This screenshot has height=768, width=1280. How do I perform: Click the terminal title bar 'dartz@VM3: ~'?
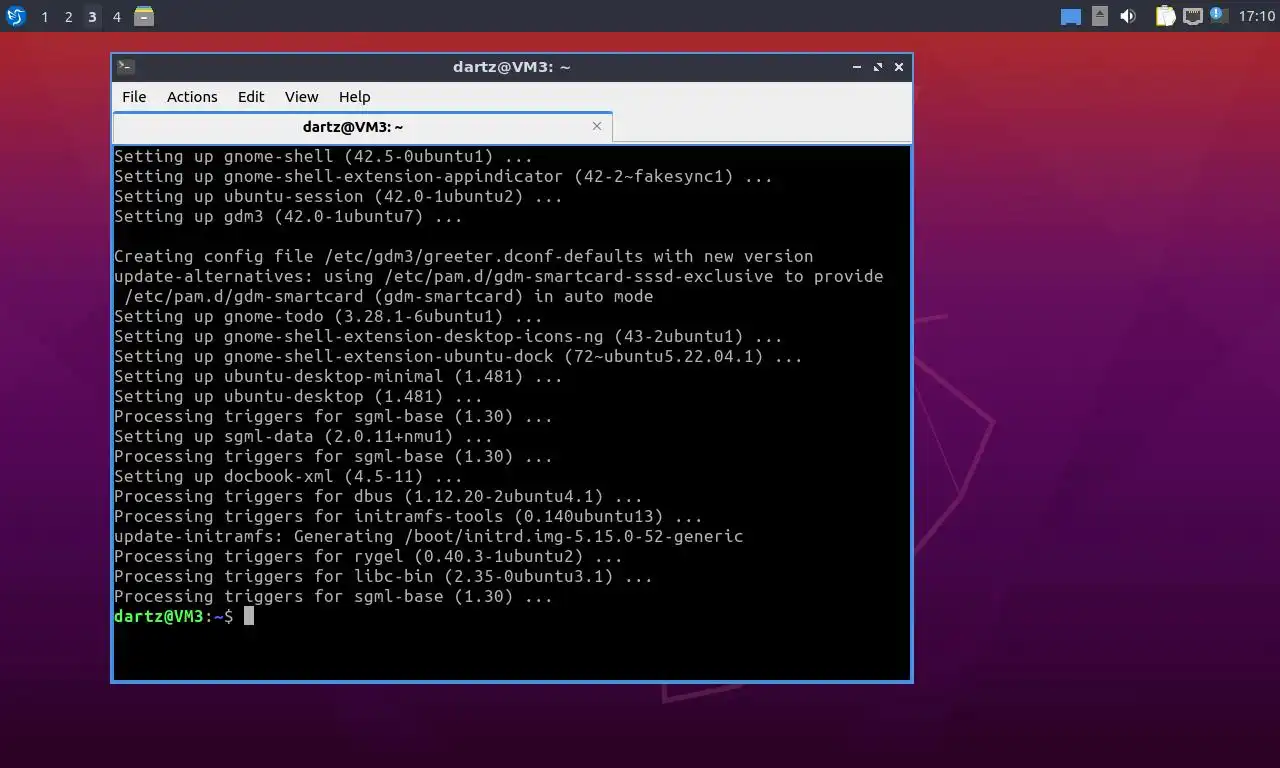[x=511, y=67]
